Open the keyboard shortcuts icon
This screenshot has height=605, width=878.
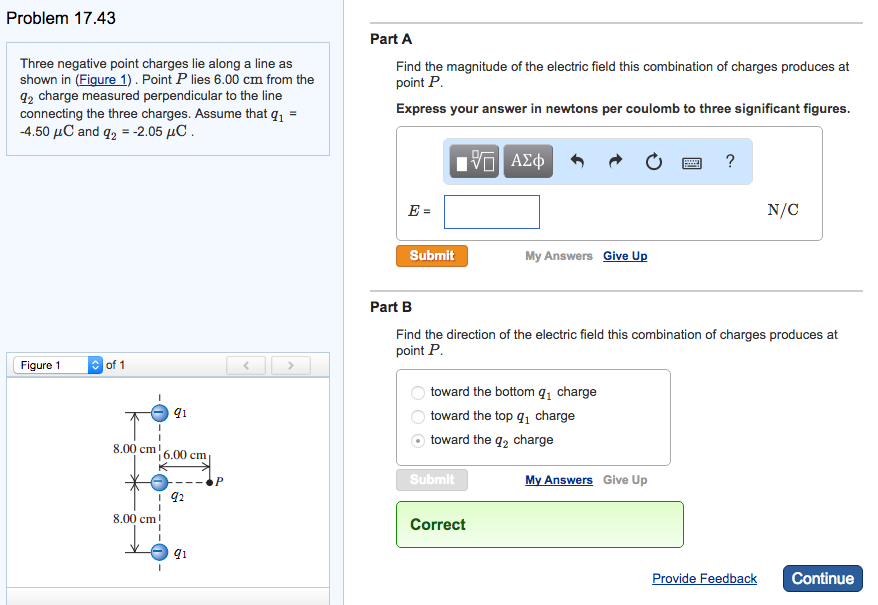[x=692, y=161]
